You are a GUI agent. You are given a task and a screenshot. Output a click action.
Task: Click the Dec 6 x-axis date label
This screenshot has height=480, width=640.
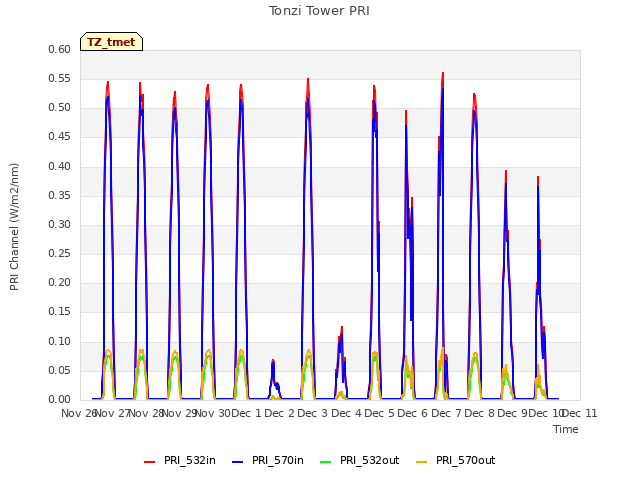click(413, 413)
